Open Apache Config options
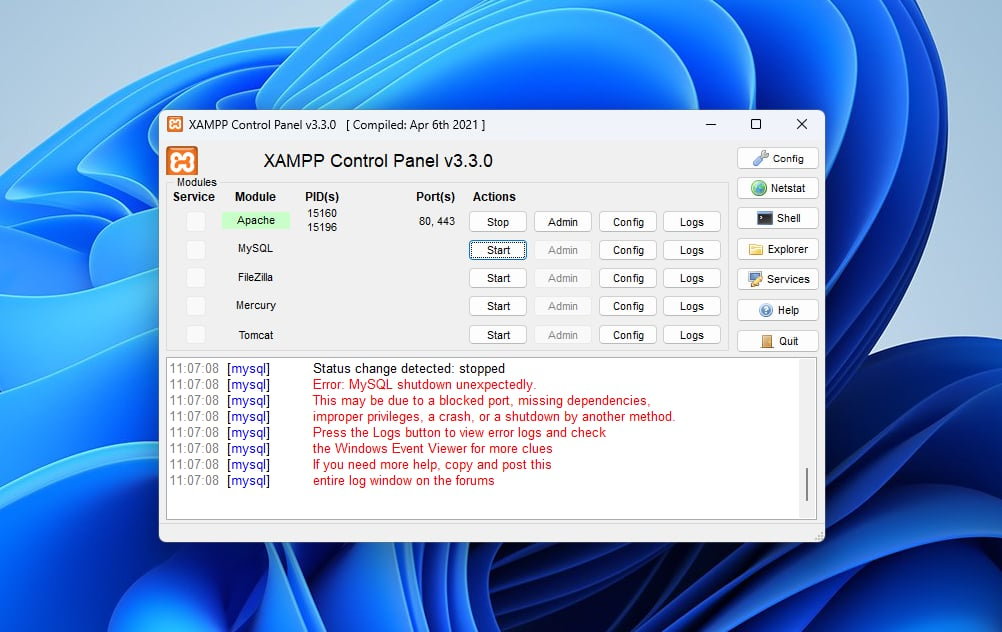 tap(628, 222)
